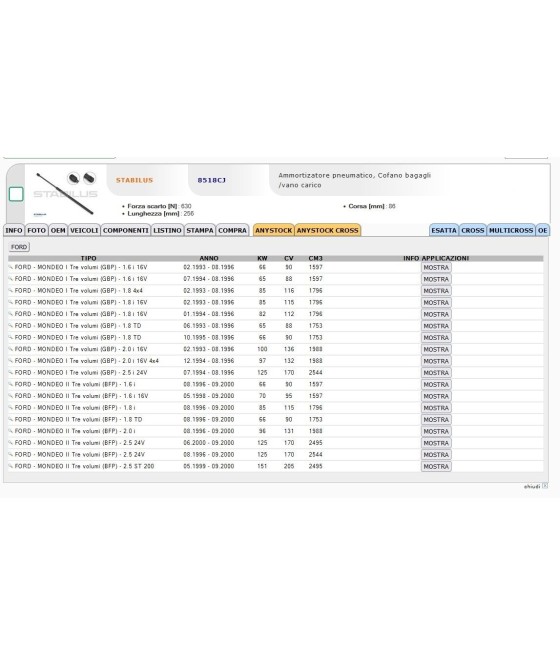This screenshot has height=655, width=560.
Task: Open the COMPONENTI tab
Action: click(126, 230)
